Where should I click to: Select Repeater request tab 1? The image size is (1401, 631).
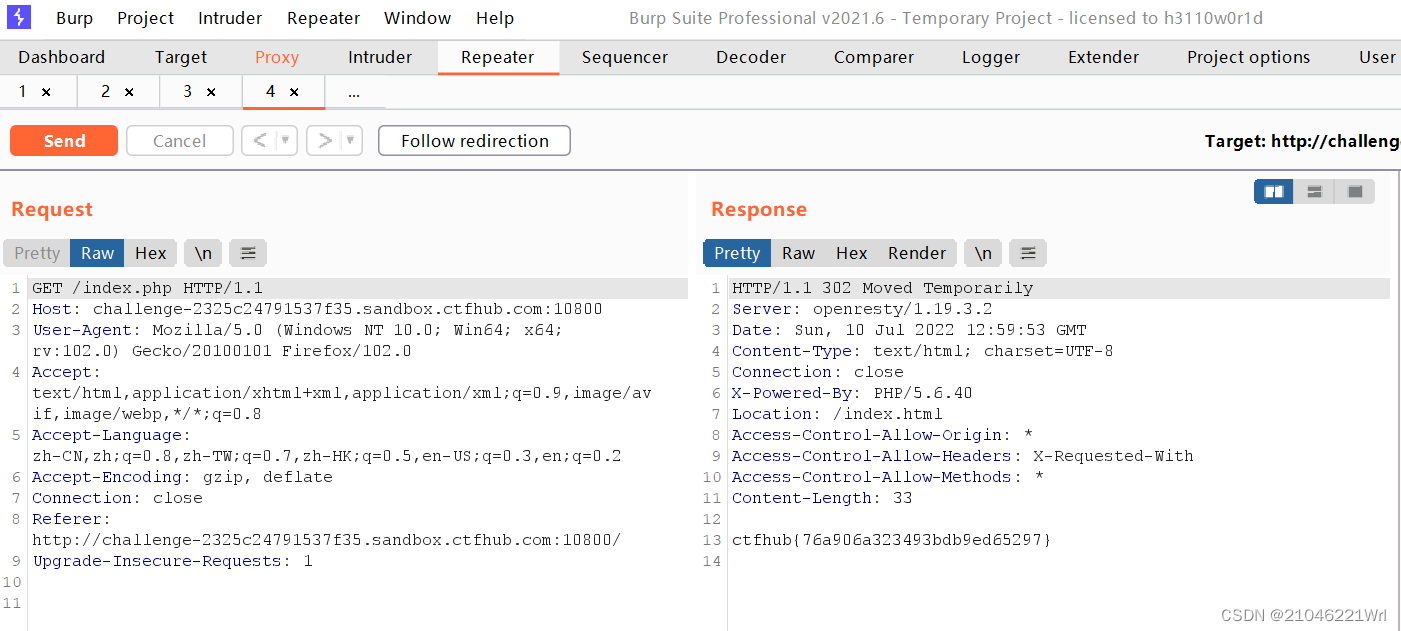(x=24, y=92)
